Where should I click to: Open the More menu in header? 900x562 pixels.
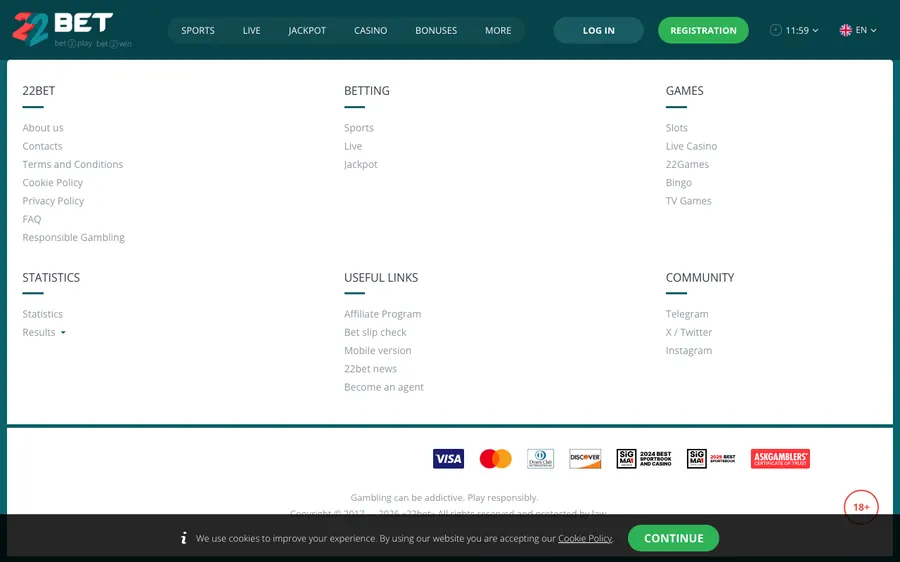tap(498, 30)
